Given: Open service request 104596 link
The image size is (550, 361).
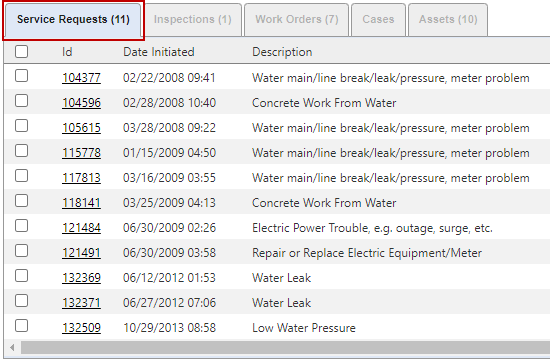Looking at the screenshot, I should click(81, 103).
